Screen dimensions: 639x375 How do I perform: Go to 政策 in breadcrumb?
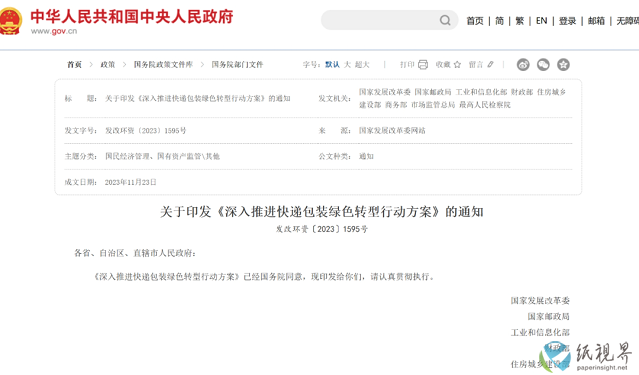(108, 64)
